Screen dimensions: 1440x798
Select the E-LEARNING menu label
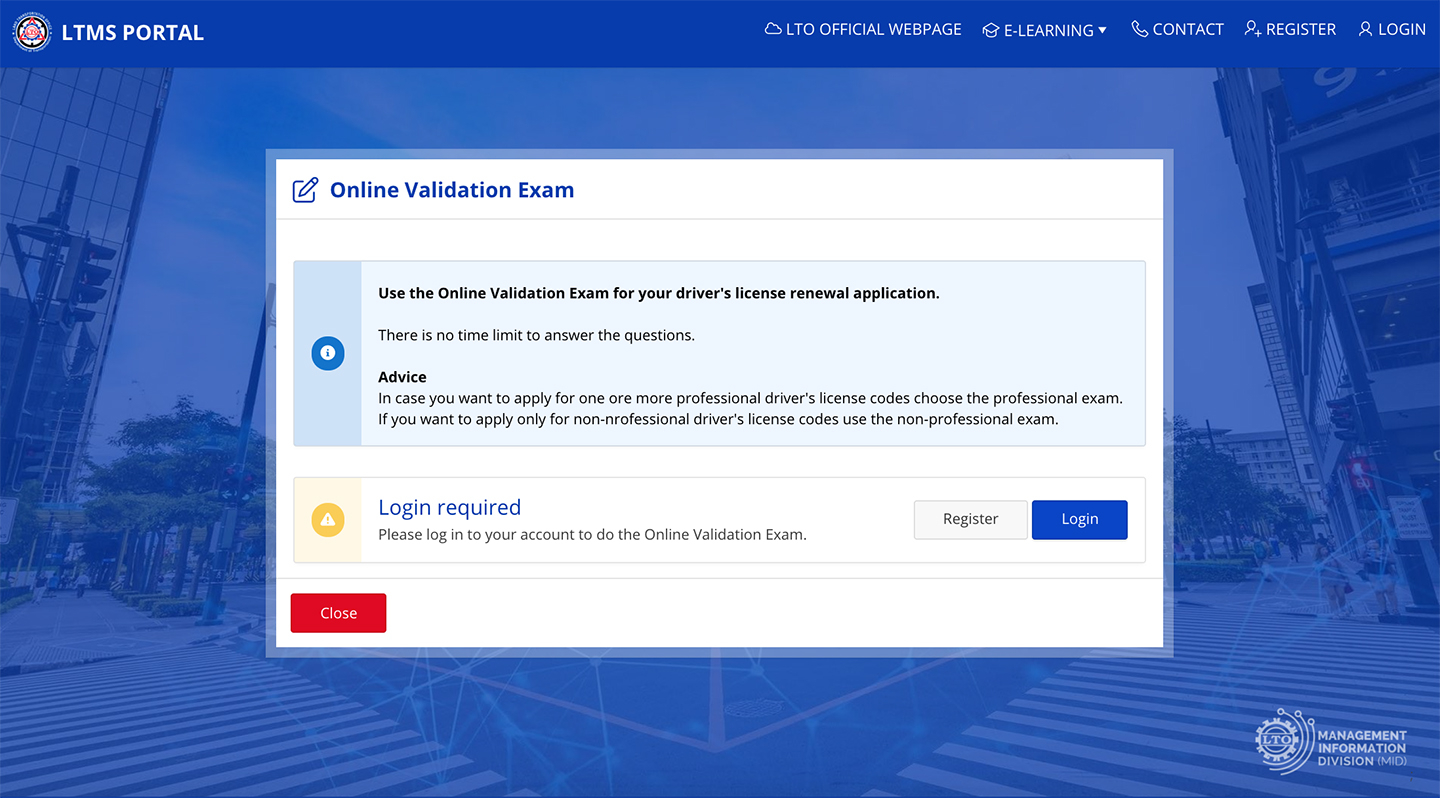pyautogui.click(x=1048, y=30)
